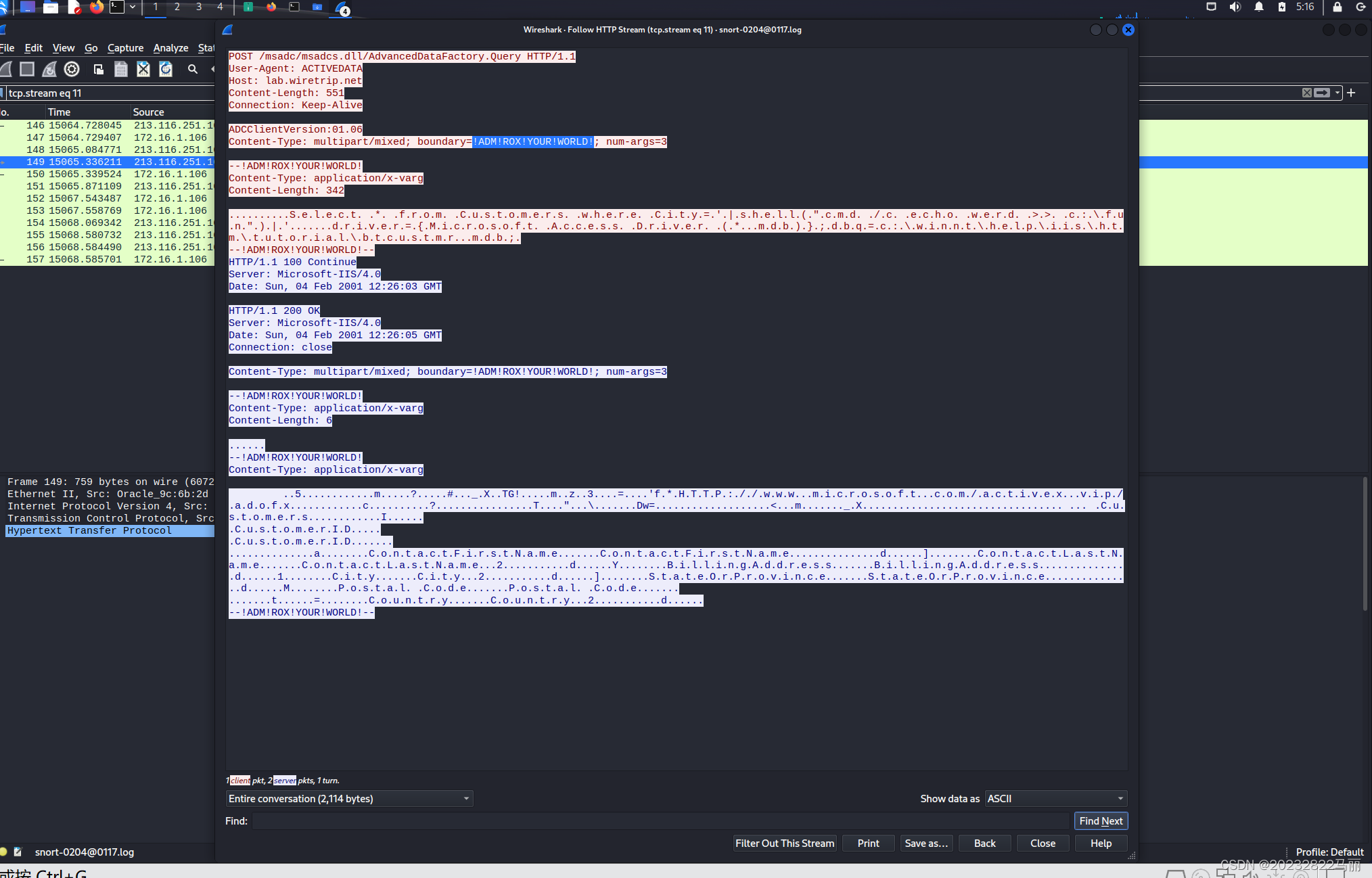This screenshot has width=1372, height=878.
Task: Switch to workspace 4
Action: pyautogui.click(x=220, y=7)
